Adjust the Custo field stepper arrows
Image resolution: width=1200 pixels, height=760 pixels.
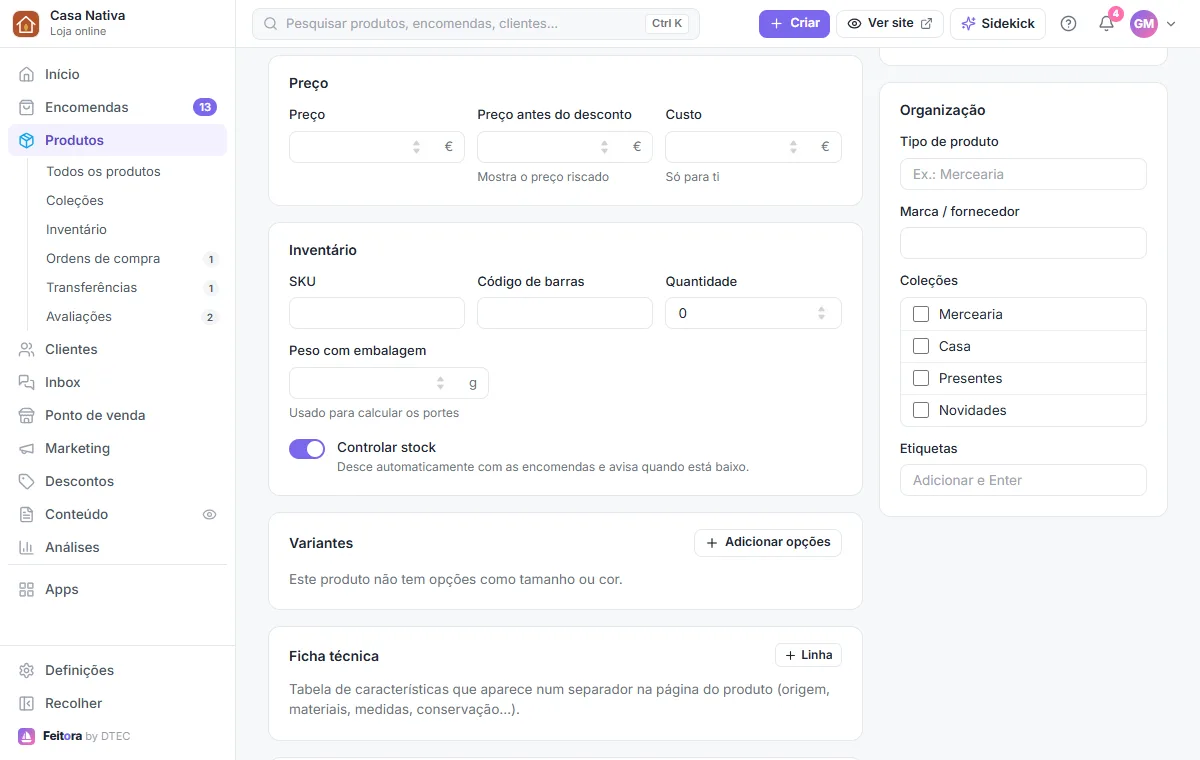point(792,147)
